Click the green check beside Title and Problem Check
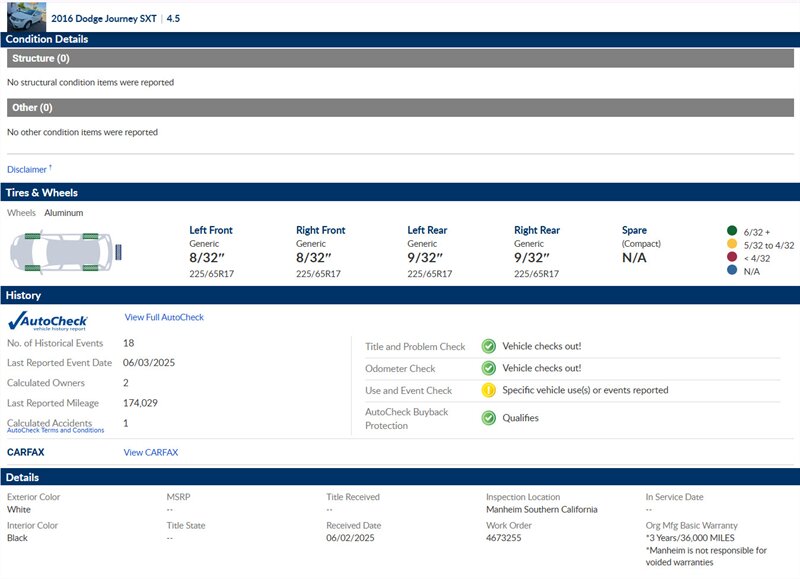Image resolution: width=800 pixels, height=579 pixels. (x=489, y=346)
